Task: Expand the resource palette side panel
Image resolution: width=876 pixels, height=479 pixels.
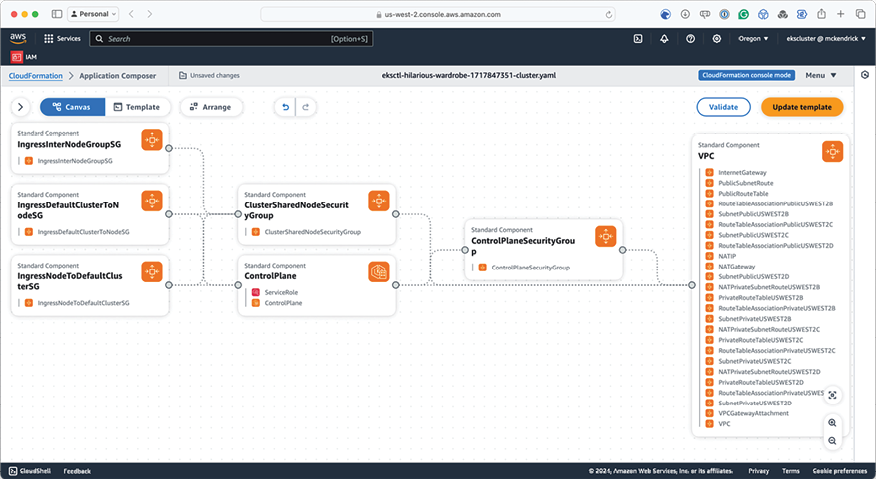Action: click(20, 107)
